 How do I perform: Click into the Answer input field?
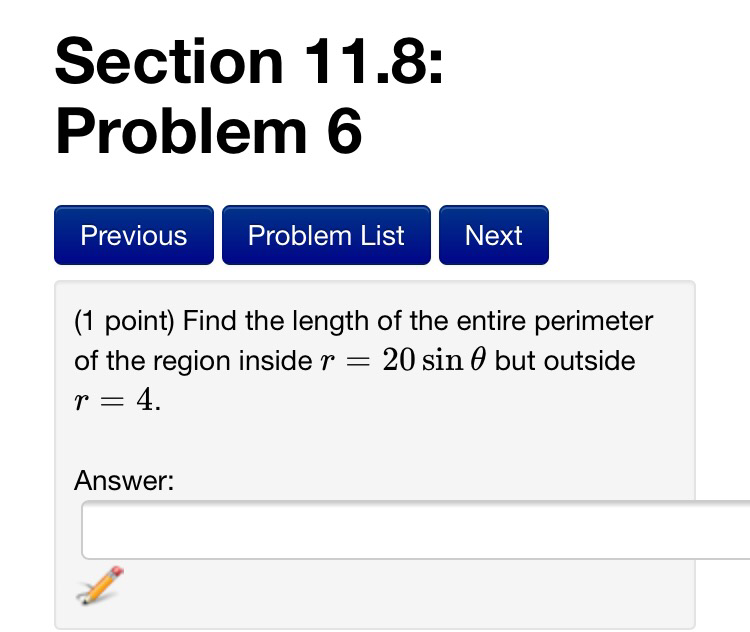[x=415, y=530]
